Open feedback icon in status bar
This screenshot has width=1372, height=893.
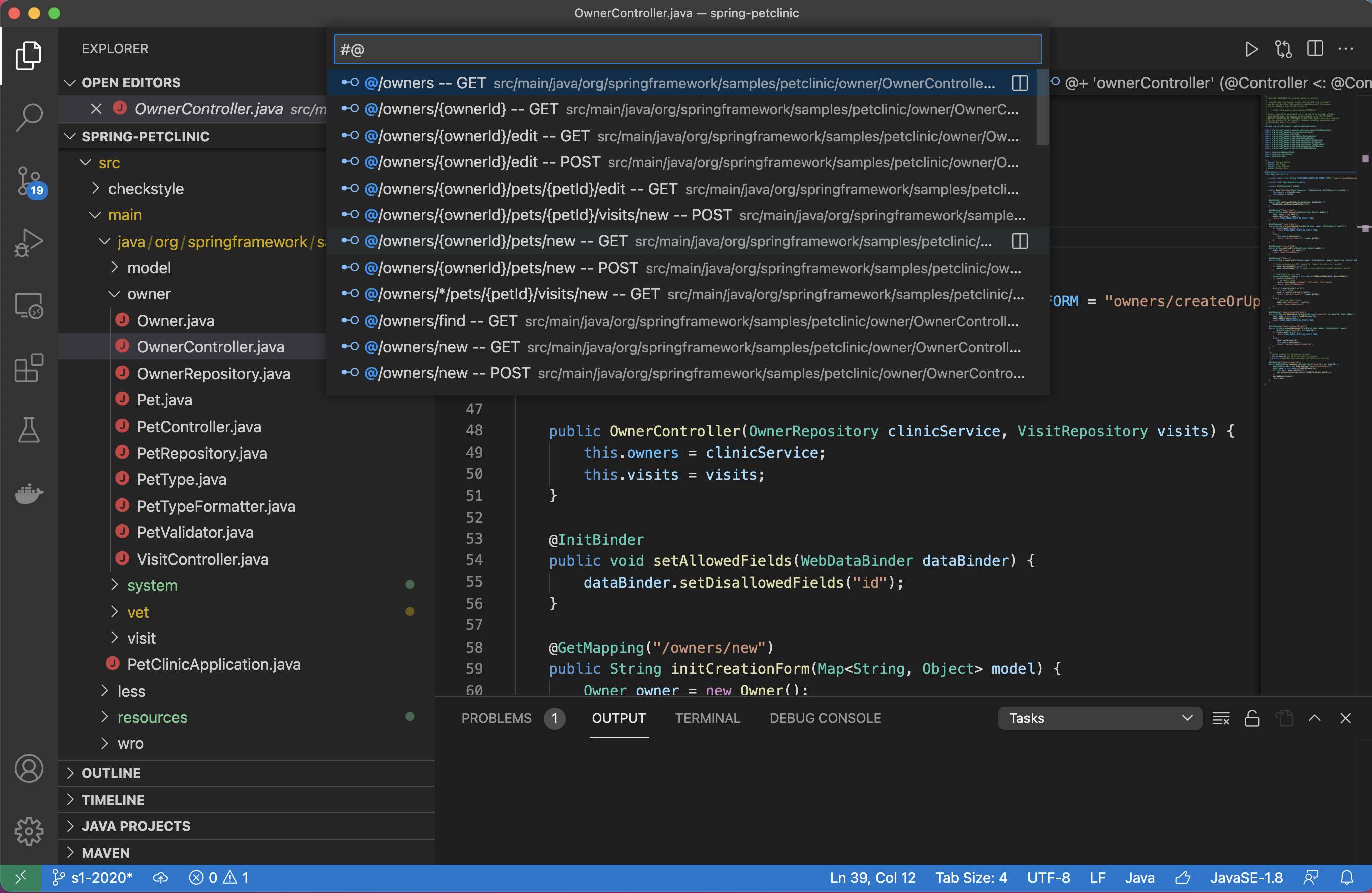1311,877
